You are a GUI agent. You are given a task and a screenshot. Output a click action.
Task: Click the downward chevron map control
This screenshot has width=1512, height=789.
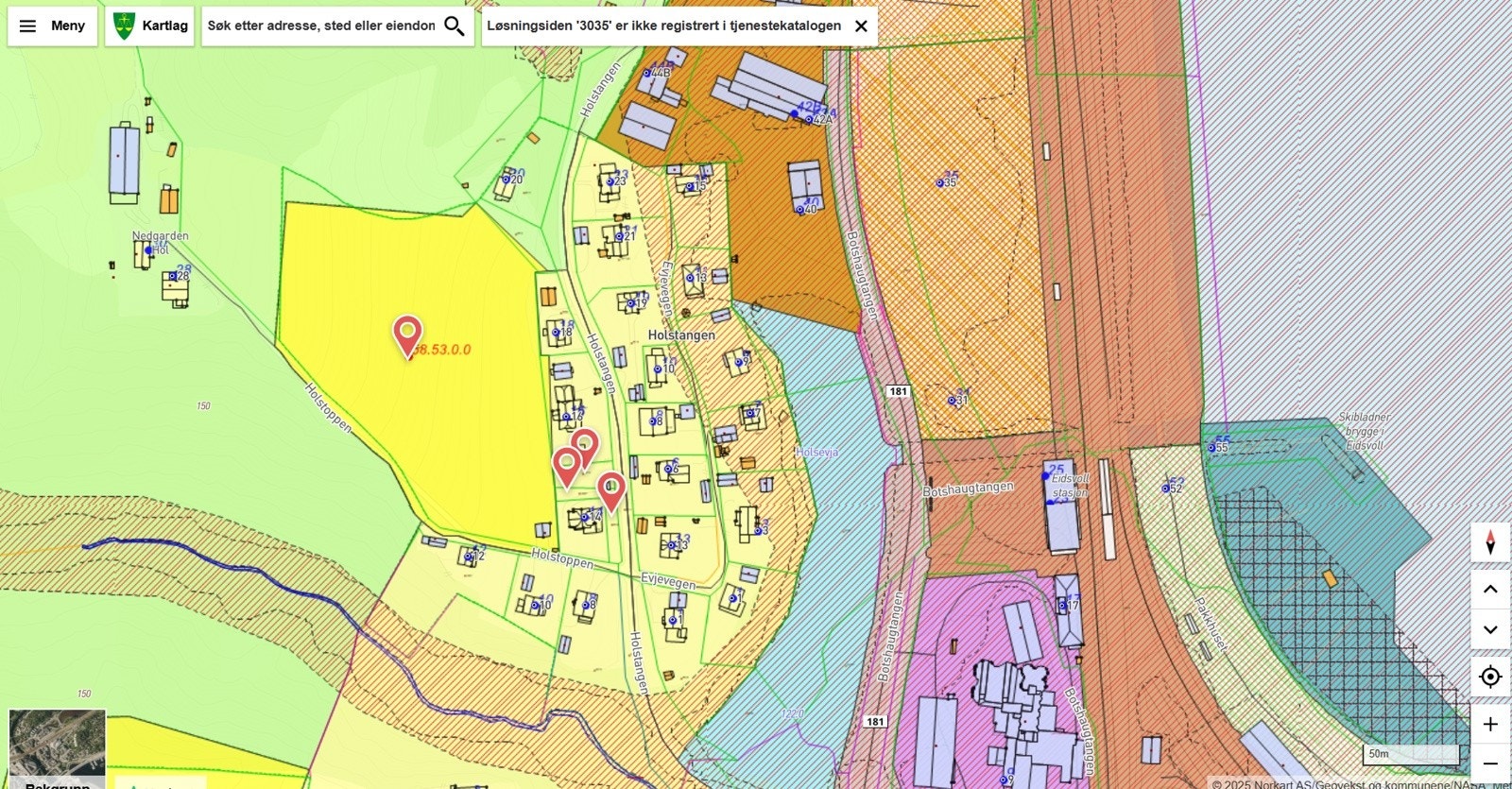[x=1490, y=629]
